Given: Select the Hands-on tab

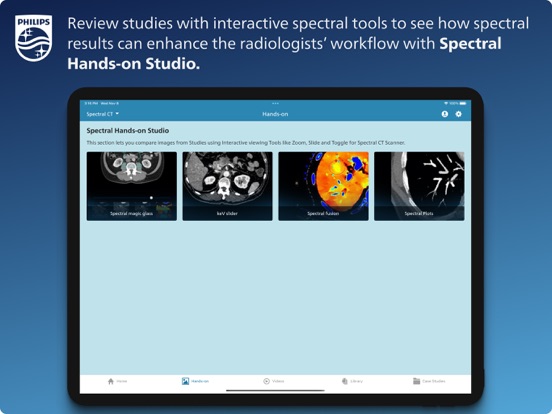Looking at the screenshot, I should [x=195, y=381].
